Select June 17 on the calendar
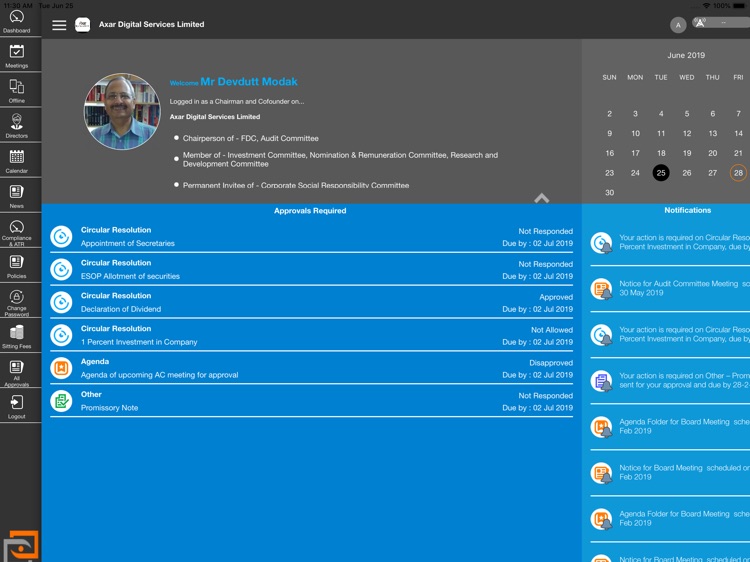Image resolution: width=750 pixels, height=562 pixels. [x=635, y=153]
